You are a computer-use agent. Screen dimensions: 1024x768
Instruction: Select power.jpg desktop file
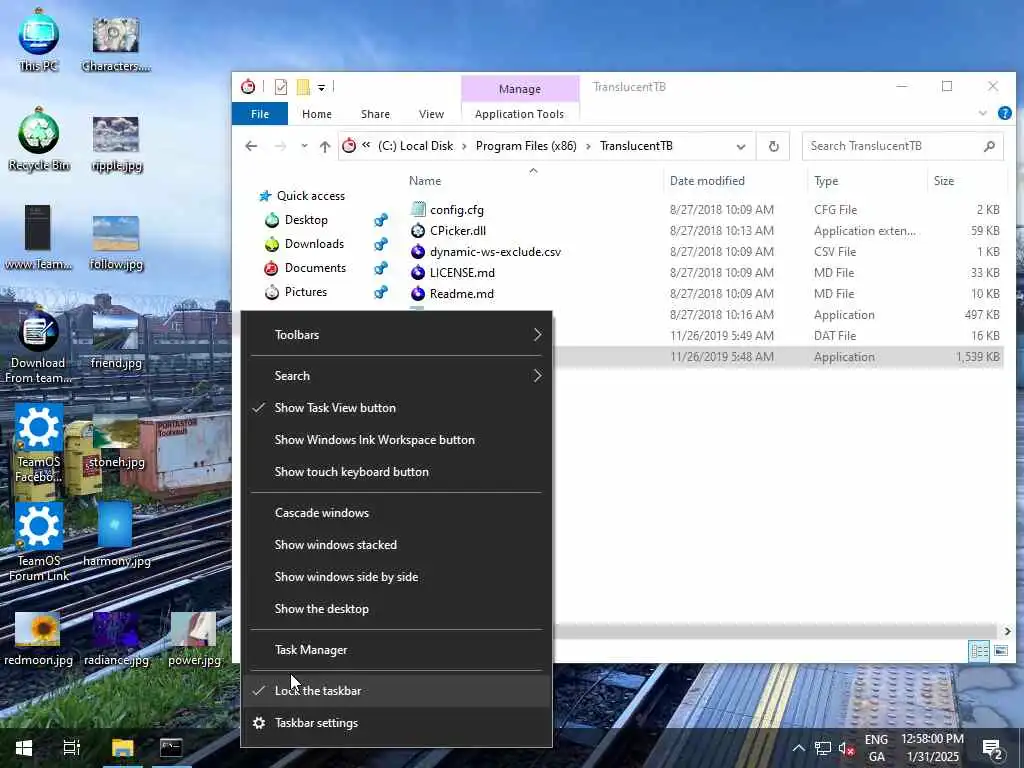[x=194, y=639]
